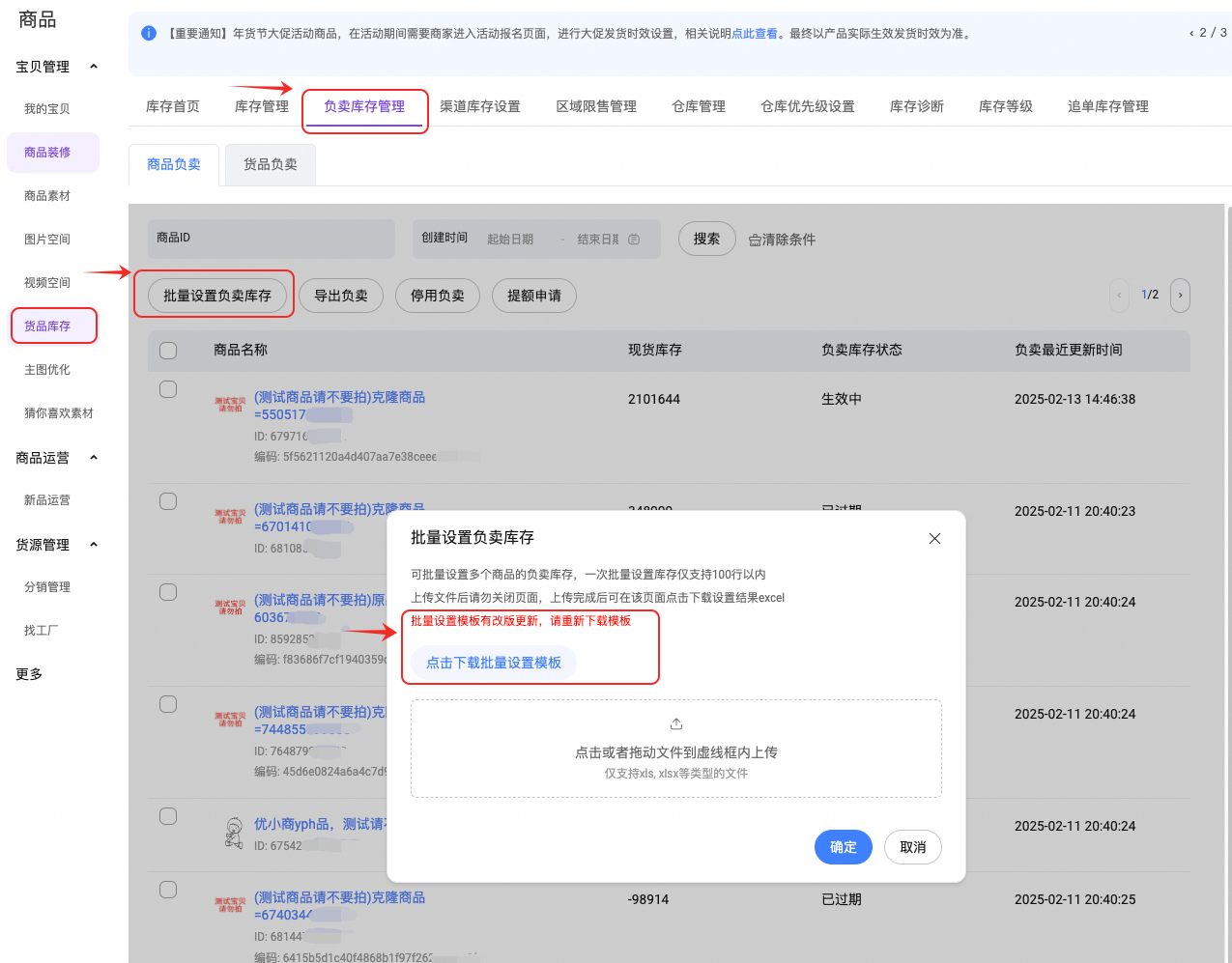1232x963 pixels.
Task: Open the 库存诊断 tab
Action: point(917,106)
